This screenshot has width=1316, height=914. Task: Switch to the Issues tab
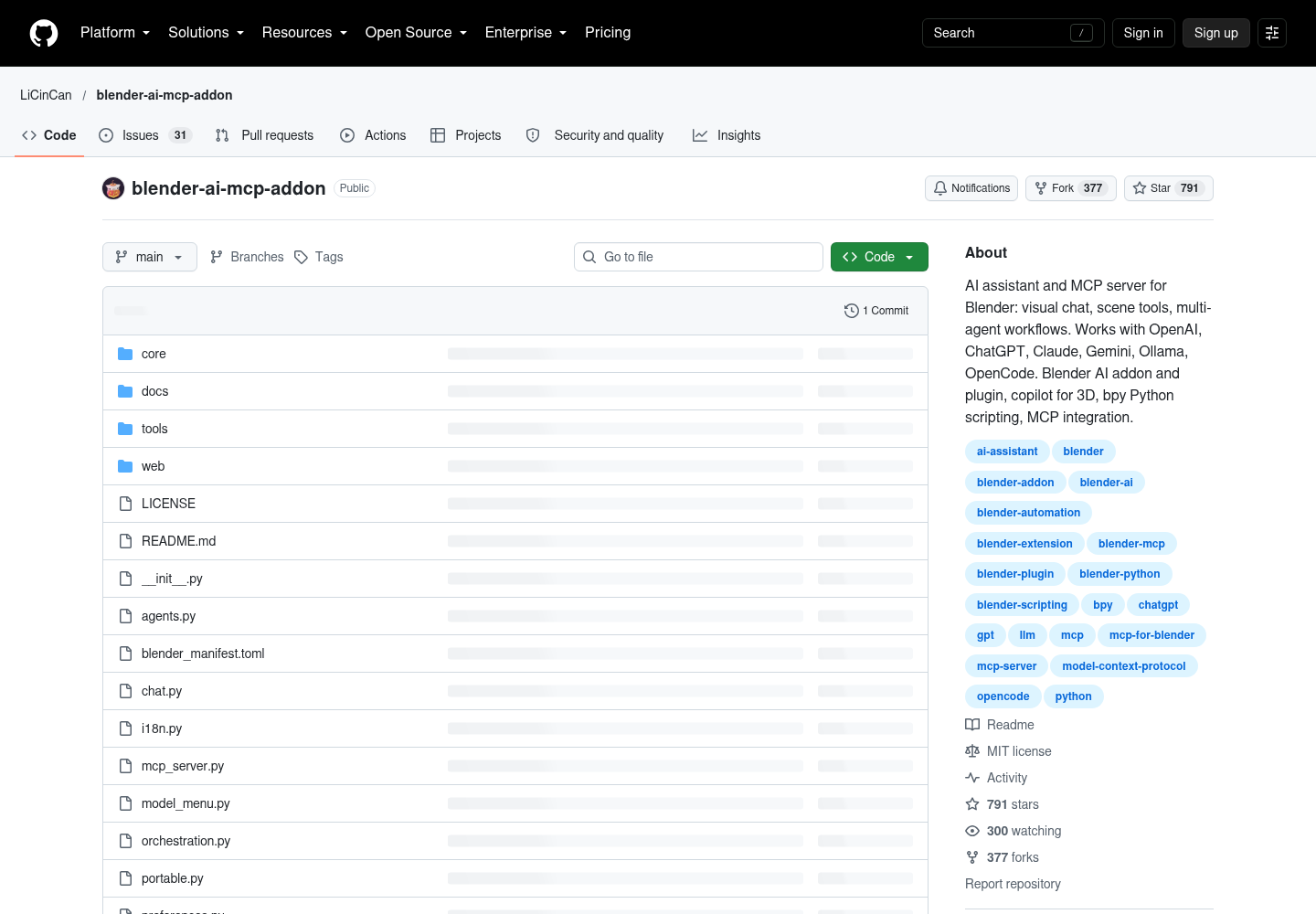pos(144,135)
